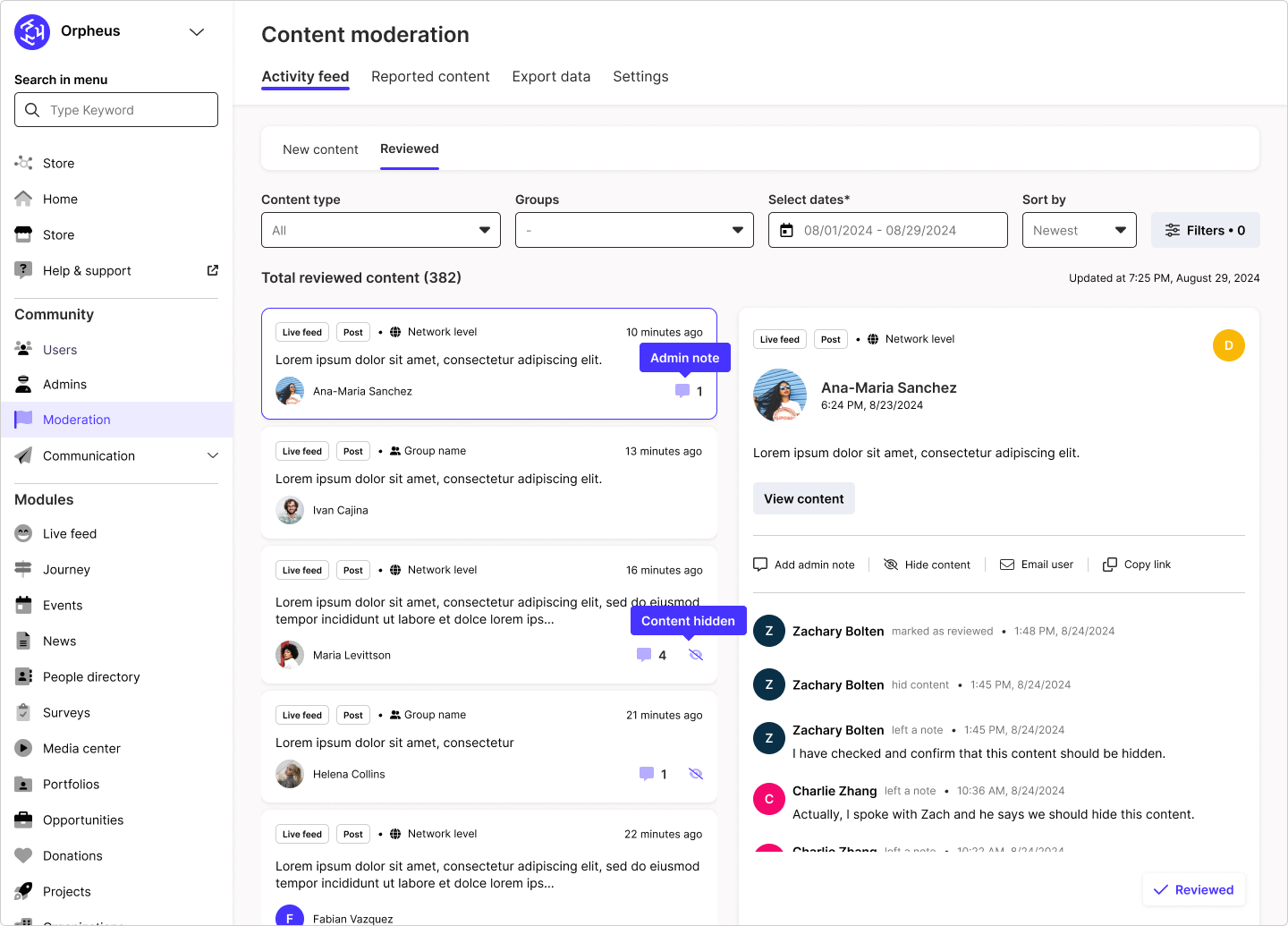Open the Content type dropdown

(x=380, y=230)
